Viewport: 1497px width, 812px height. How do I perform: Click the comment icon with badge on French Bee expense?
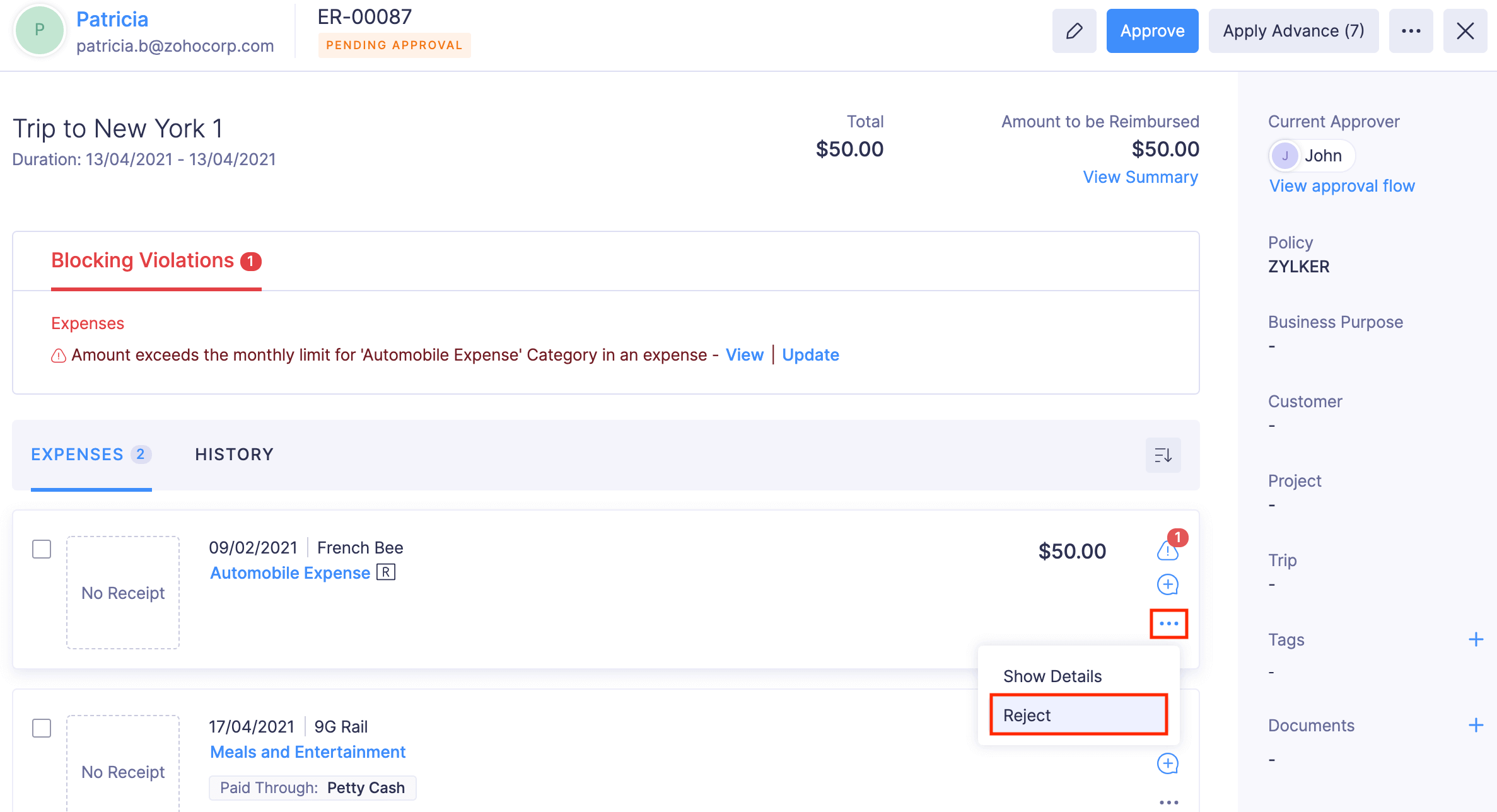pyautogui.click(x=1167, y=551)
